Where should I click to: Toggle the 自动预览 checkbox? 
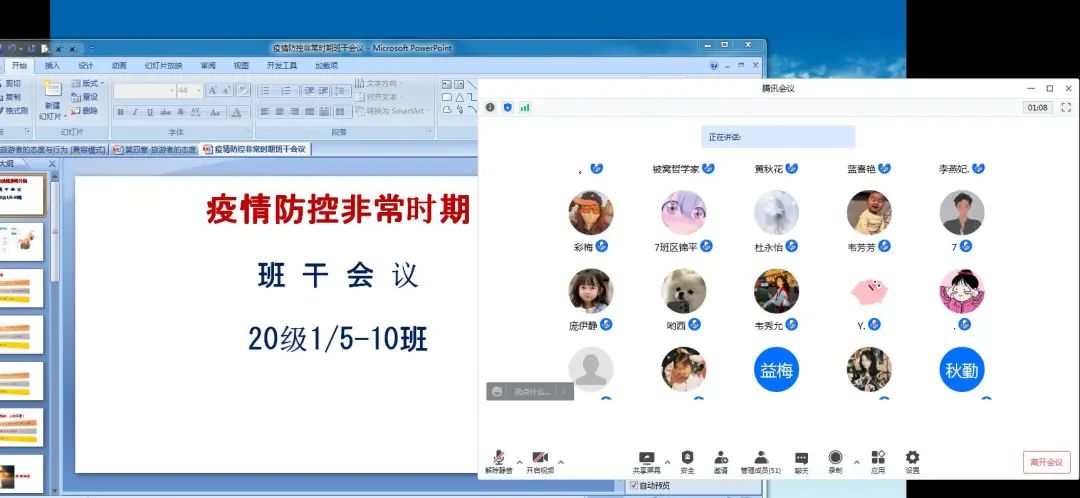pyautogui.click(x=634, y=486)
